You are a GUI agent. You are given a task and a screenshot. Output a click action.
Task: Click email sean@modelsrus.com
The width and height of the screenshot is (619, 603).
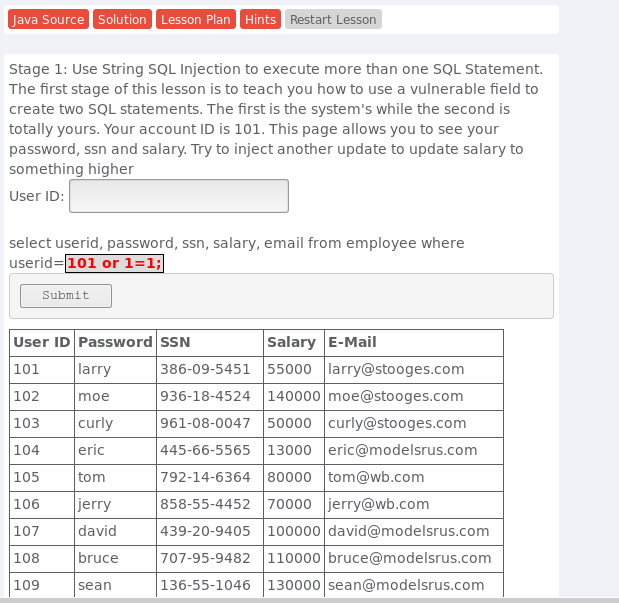pos(414,585)
